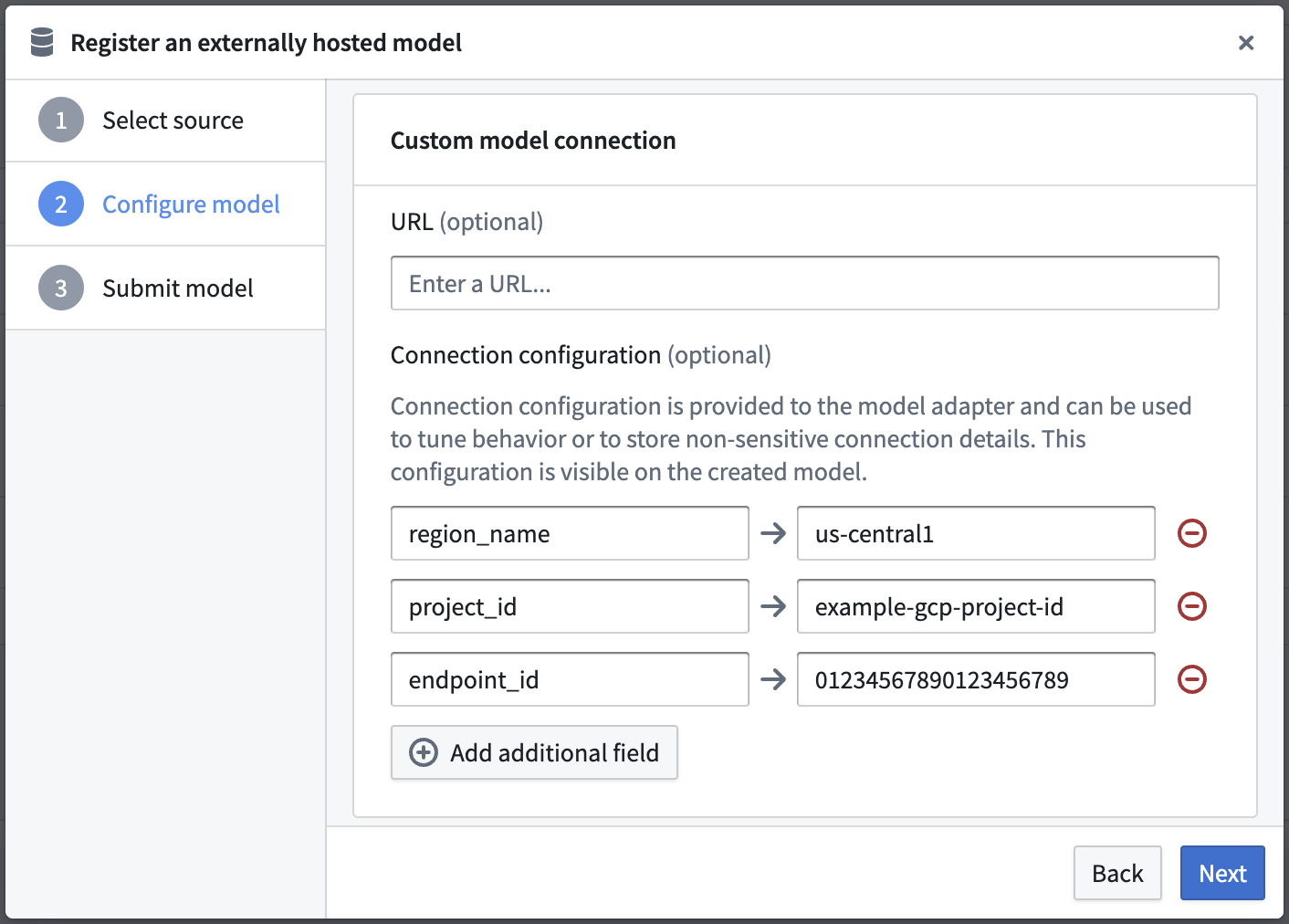Image resolution: width=1289 pixels, height=924 pixels.
Task: Proceed by clicking Next
Action: (1222, 873)
